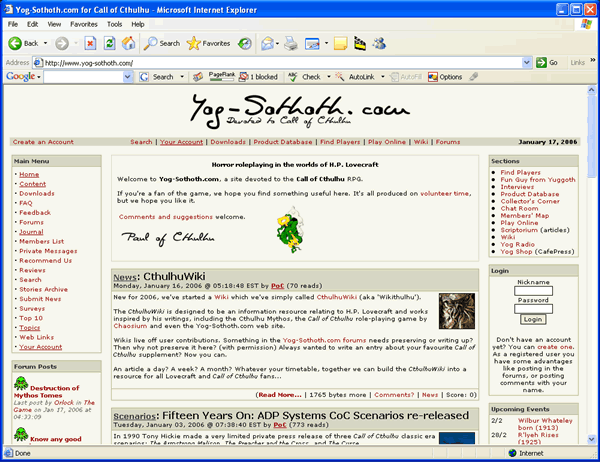Click the Forward arrow icon
Viewport: 600px width, 462px height.
coord(62,43)
